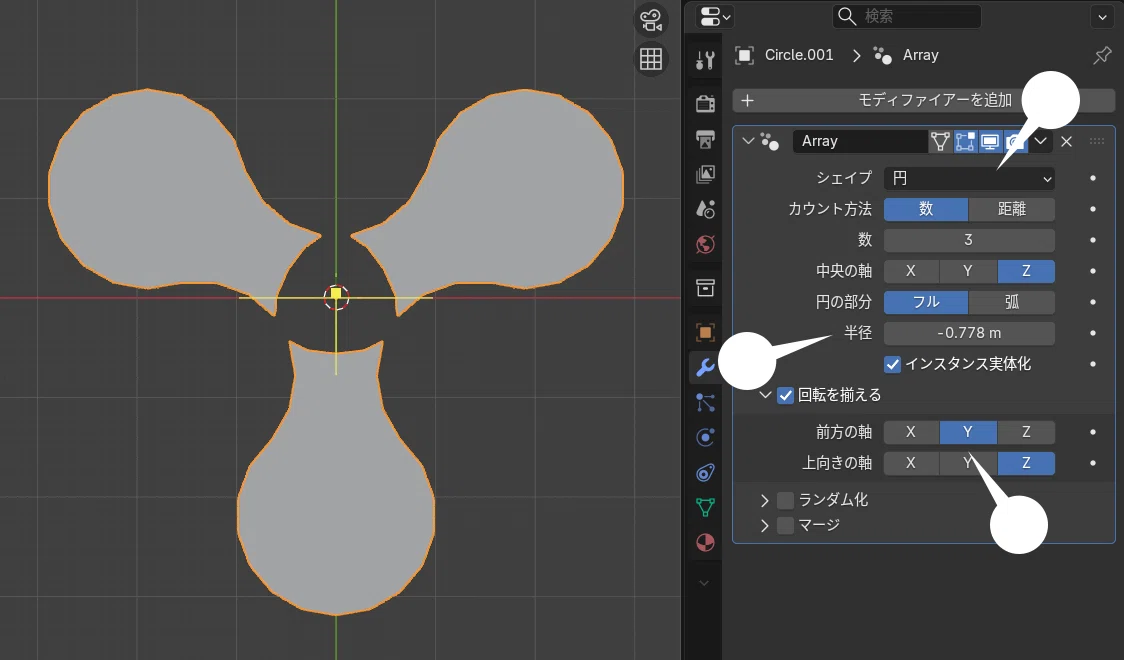Click the 数 count field showing 3
1124x660 pixels.
[969, 240]
